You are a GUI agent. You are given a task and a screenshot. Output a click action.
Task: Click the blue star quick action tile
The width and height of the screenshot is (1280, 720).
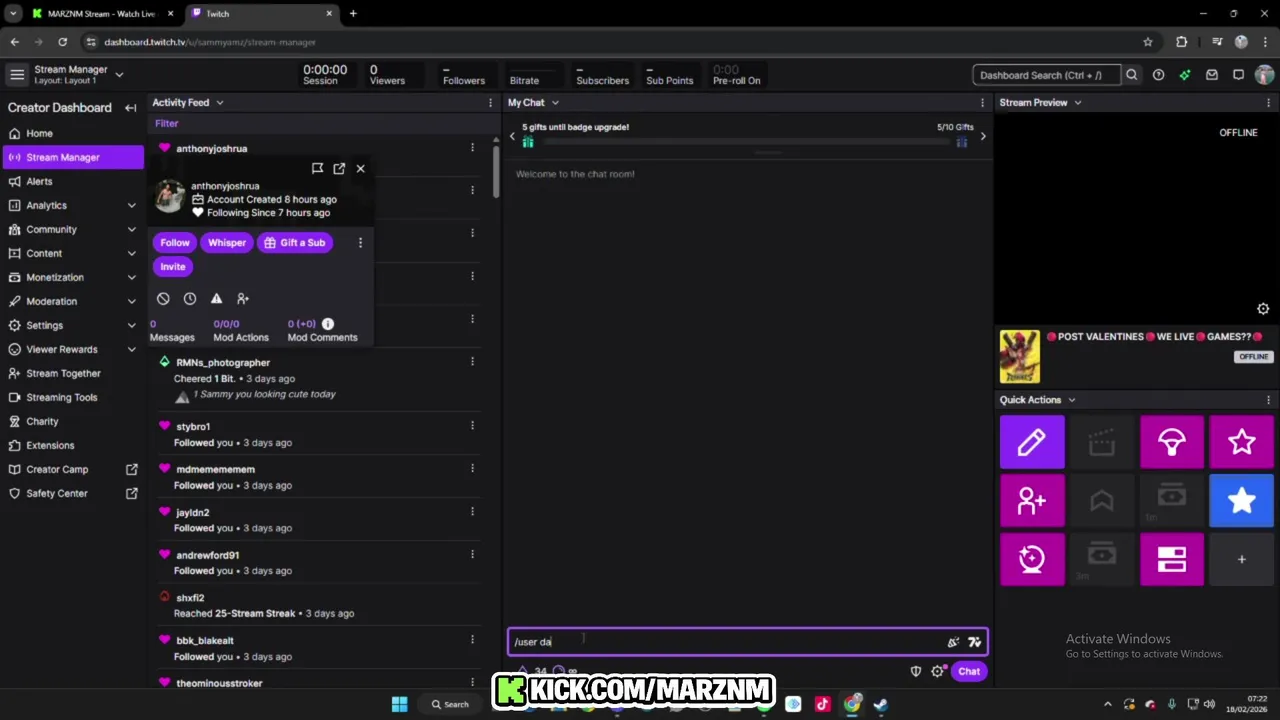click(1242, 500)
